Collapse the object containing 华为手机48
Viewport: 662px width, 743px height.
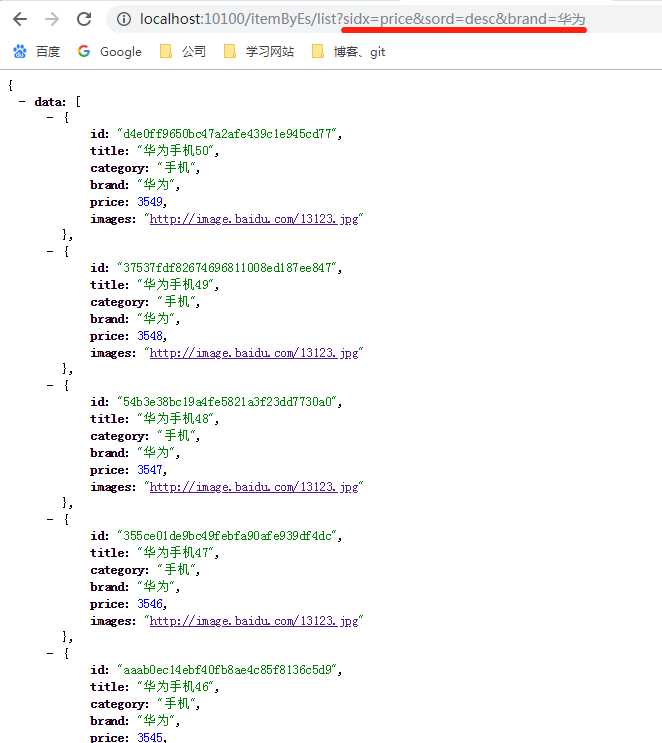tap(50, 385)
